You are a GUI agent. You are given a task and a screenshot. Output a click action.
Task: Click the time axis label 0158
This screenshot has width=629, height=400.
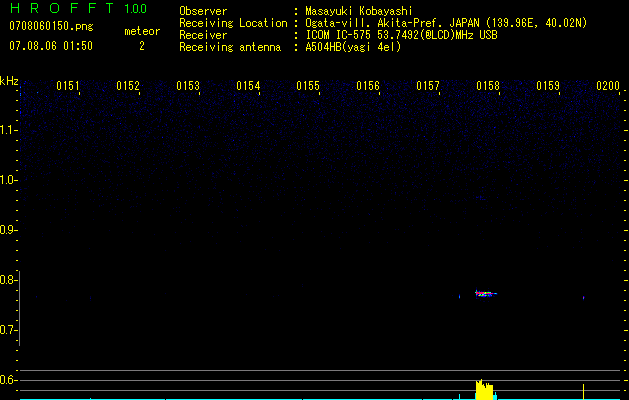[x=488, y=86]
